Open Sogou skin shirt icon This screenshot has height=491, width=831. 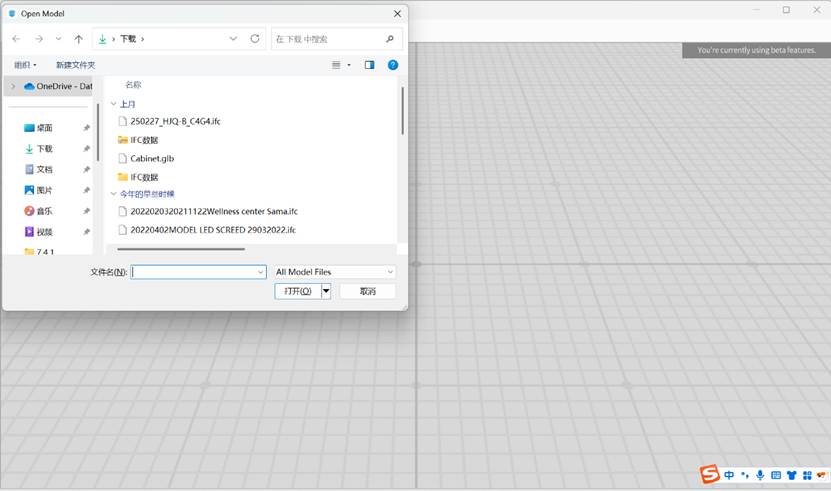tap(792, 475)
